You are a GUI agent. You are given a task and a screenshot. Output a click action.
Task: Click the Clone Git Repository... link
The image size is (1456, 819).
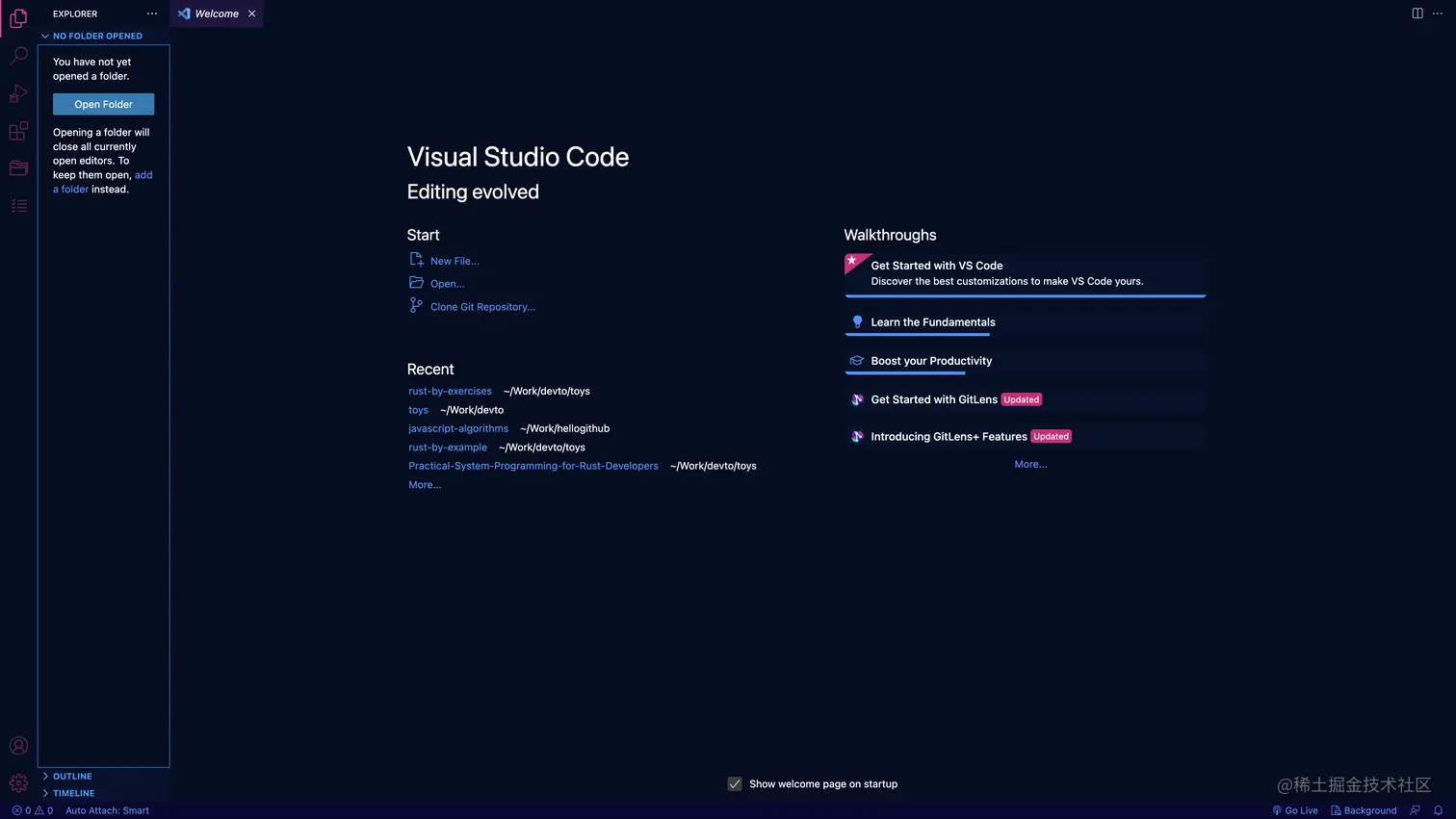(x=482, y=307)
